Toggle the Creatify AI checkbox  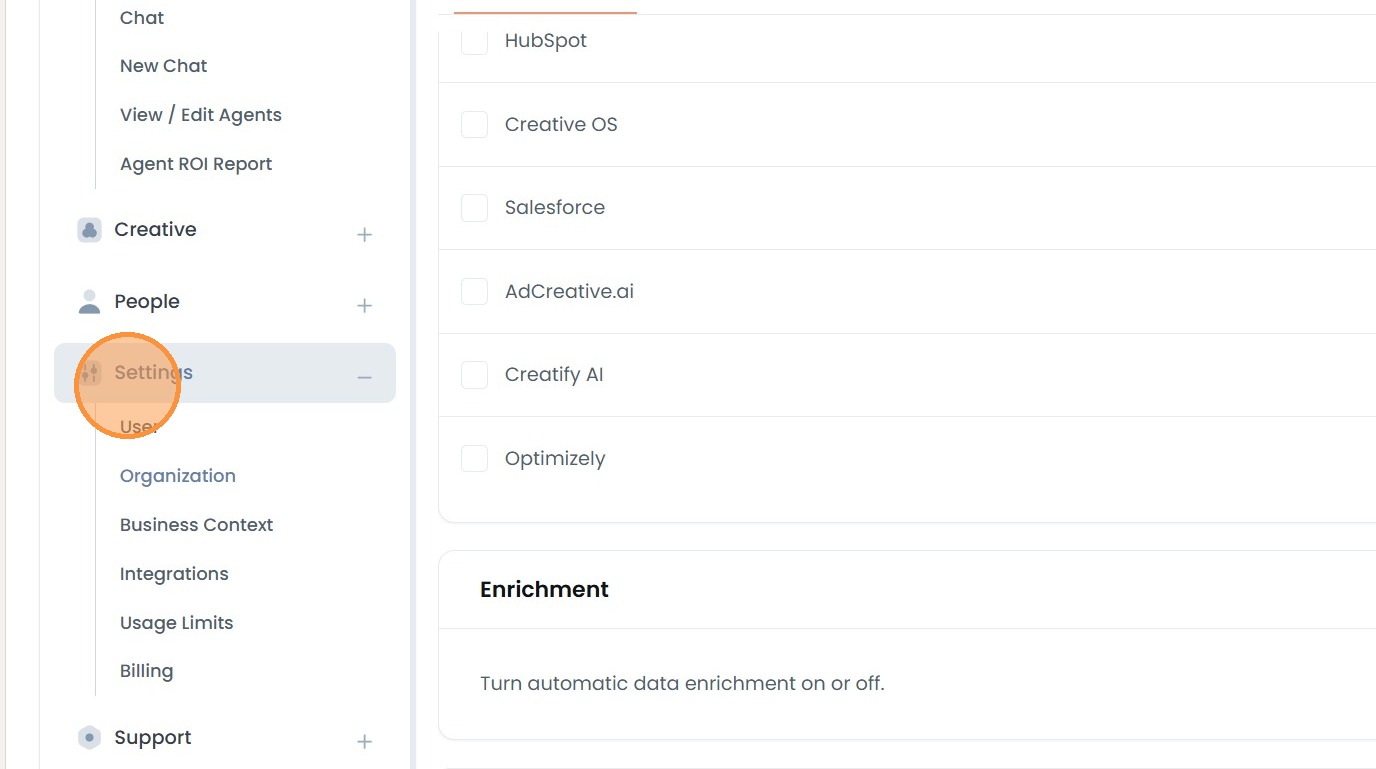click(474, 375)
